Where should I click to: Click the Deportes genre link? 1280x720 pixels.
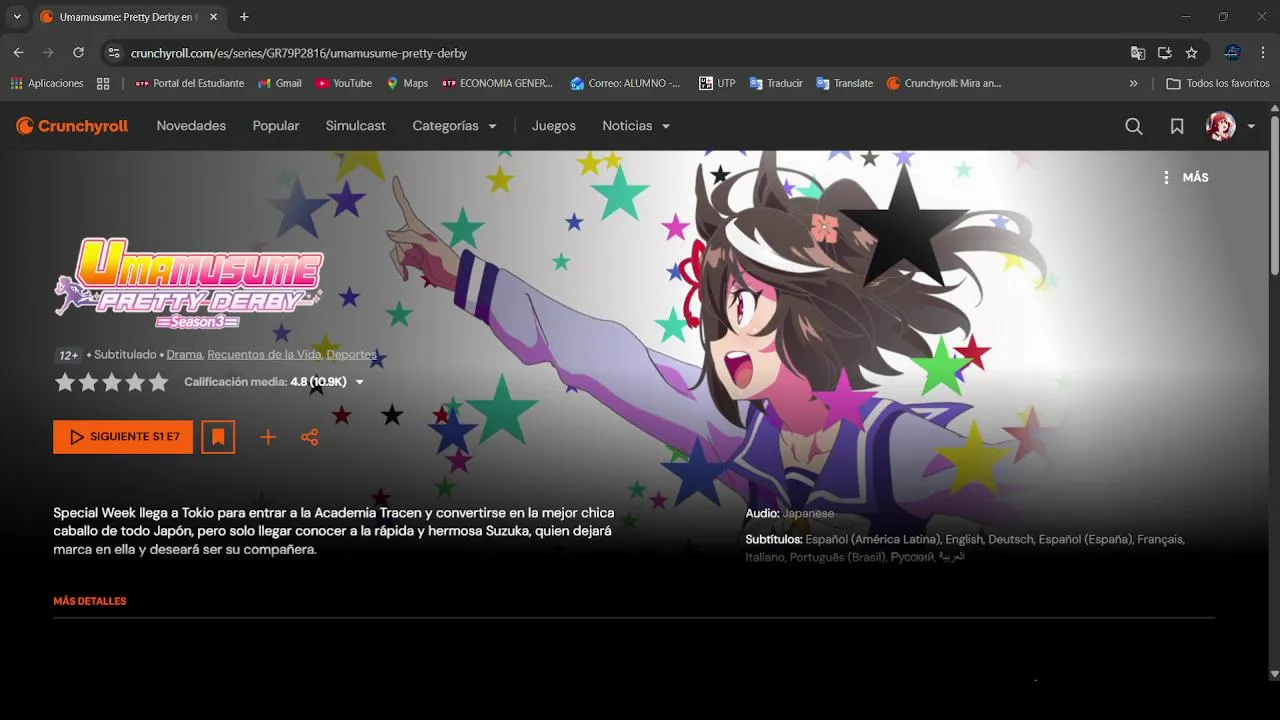pos(351,355)
